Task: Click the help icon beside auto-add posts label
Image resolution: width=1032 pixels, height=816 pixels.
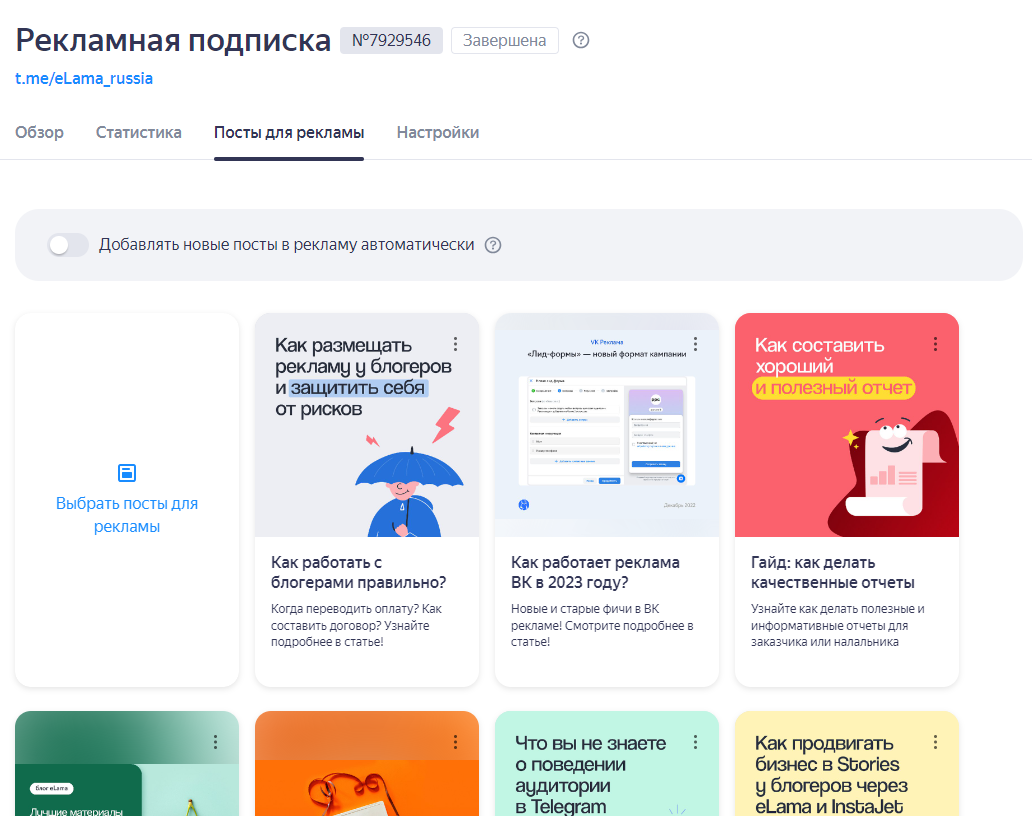Action: (x=493, y=245)
